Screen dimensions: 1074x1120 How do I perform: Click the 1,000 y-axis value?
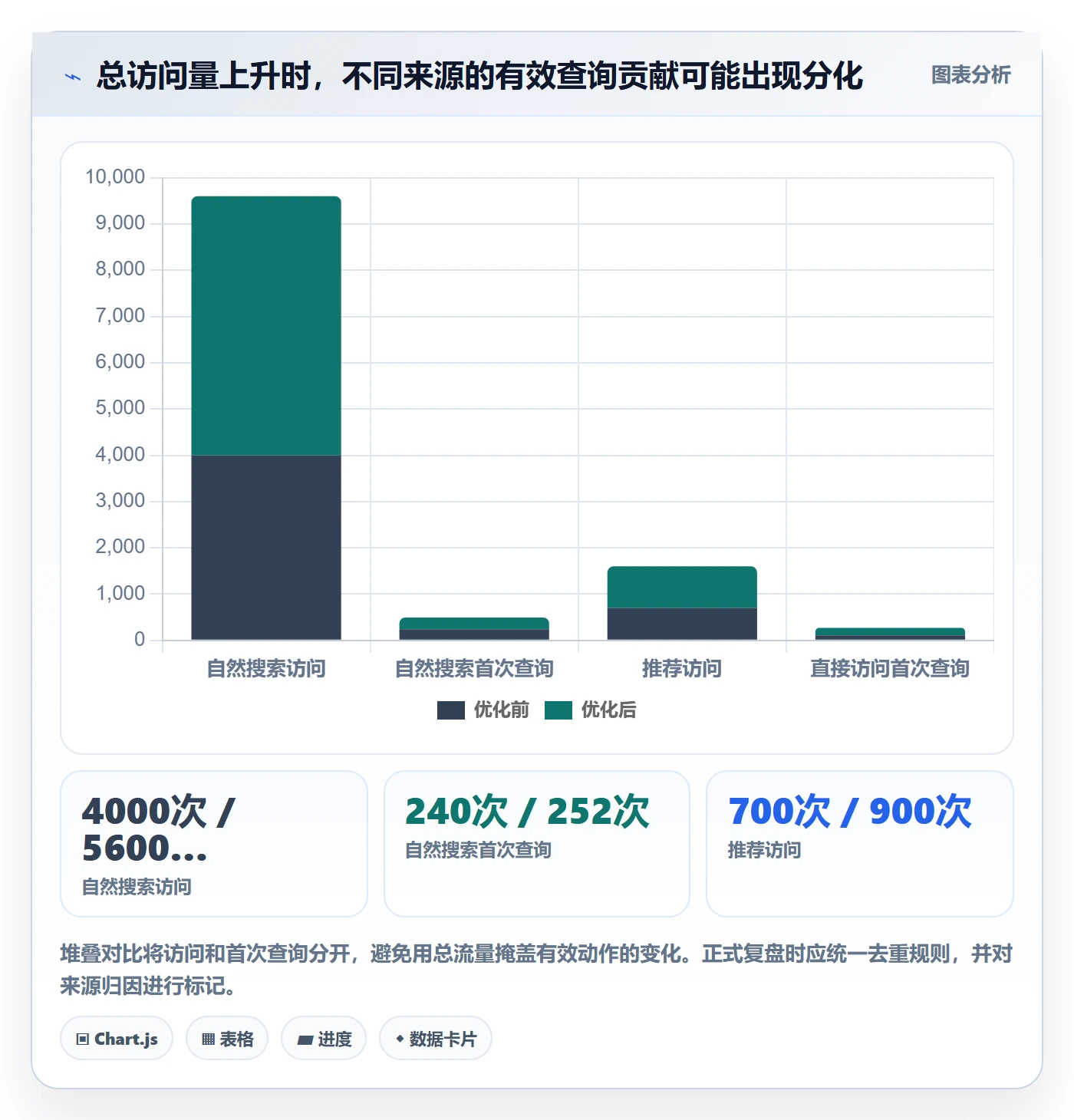tap(120, 594)
